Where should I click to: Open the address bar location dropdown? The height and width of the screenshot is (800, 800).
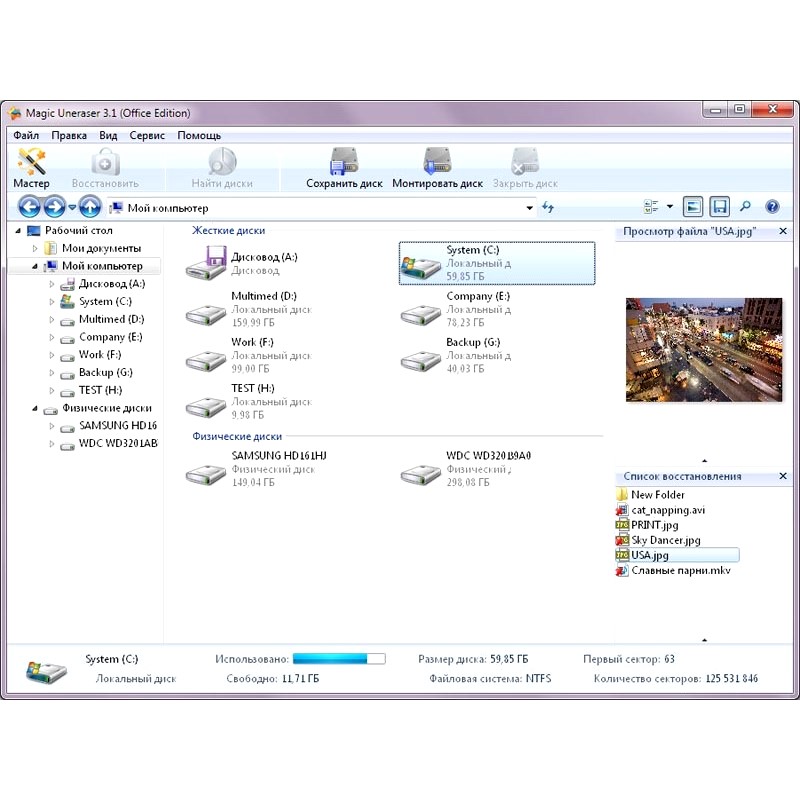point(530,208)
